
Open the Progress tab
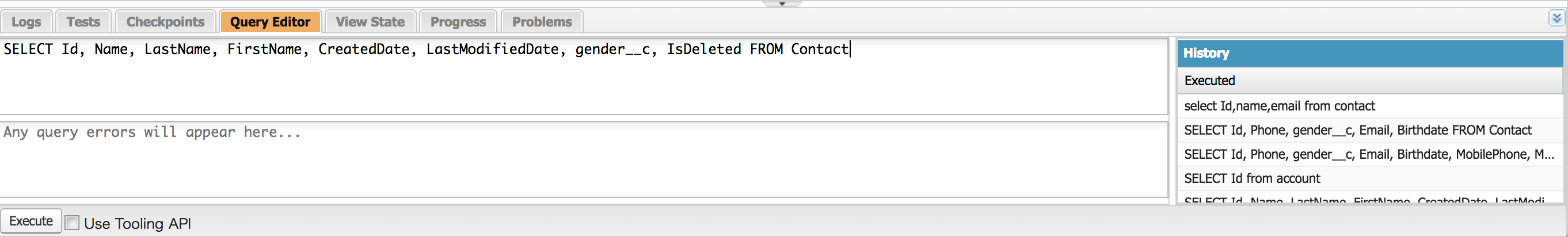point(458,22)
